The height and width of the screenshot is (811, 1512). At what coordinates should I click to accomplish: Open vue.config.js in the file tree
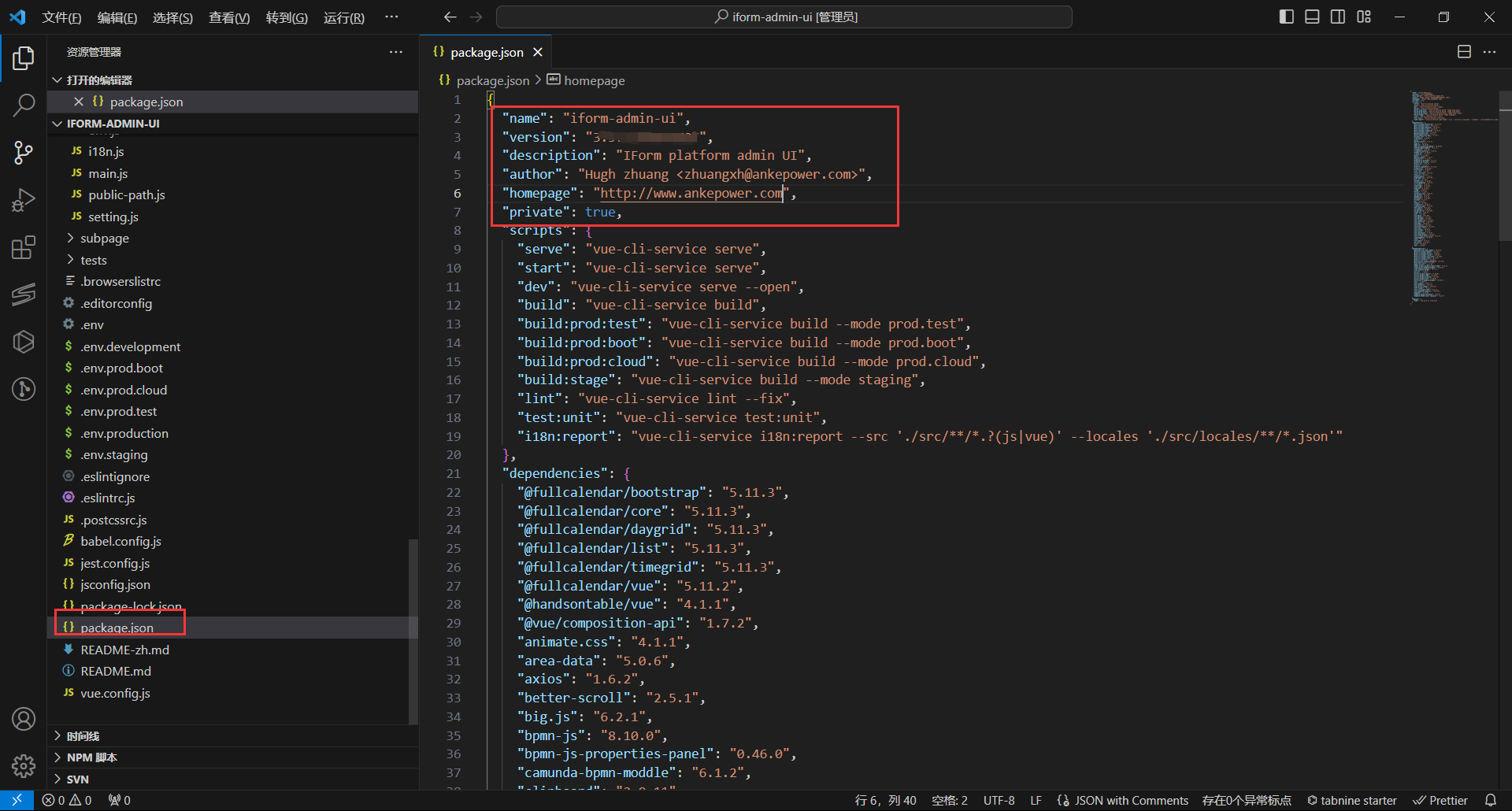tap(115, 693)
